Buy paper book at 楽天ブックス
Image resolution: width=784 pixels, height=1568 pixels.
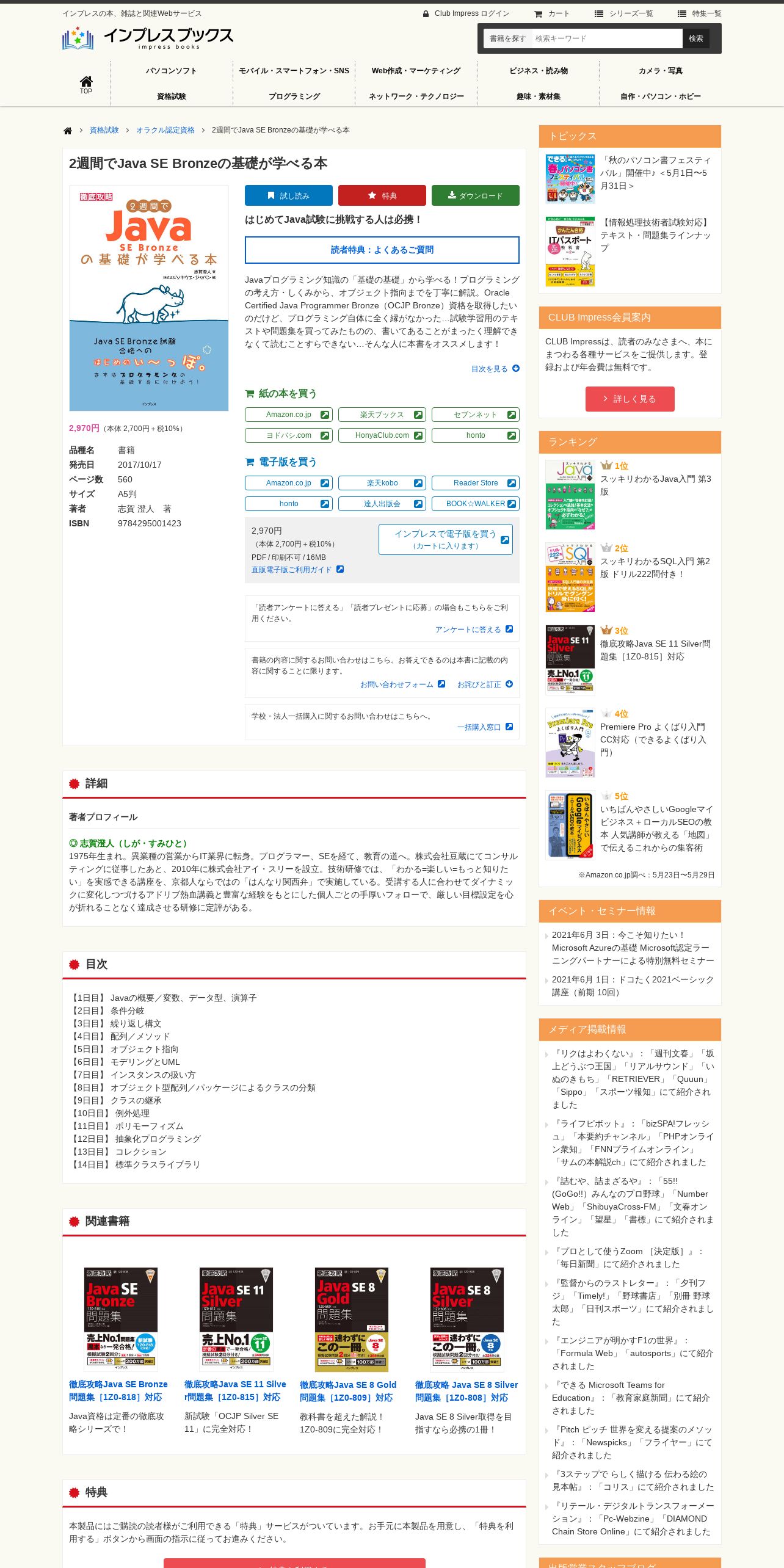point(382,415)
